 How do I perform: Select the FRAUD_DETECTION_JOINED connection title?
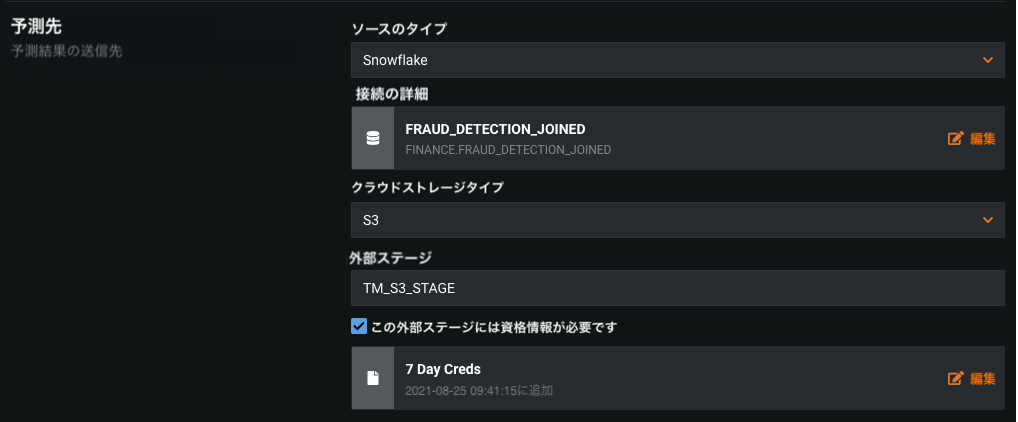(495, 129)
